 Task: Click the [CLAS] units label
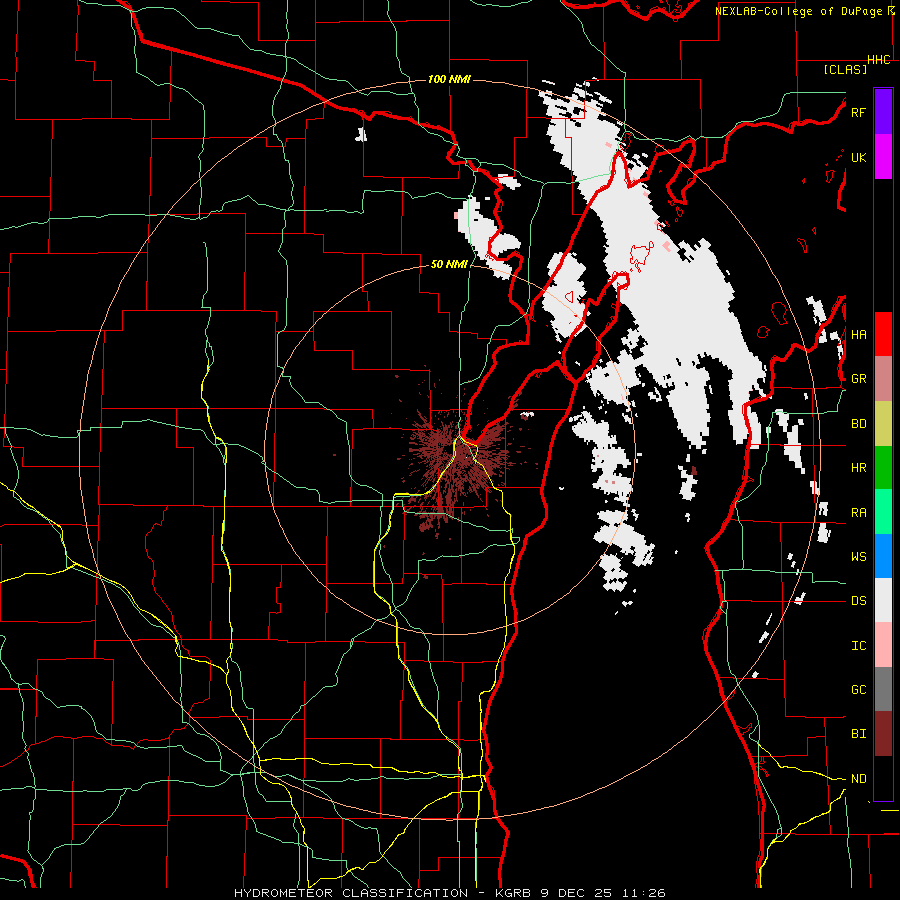[845, 69]
